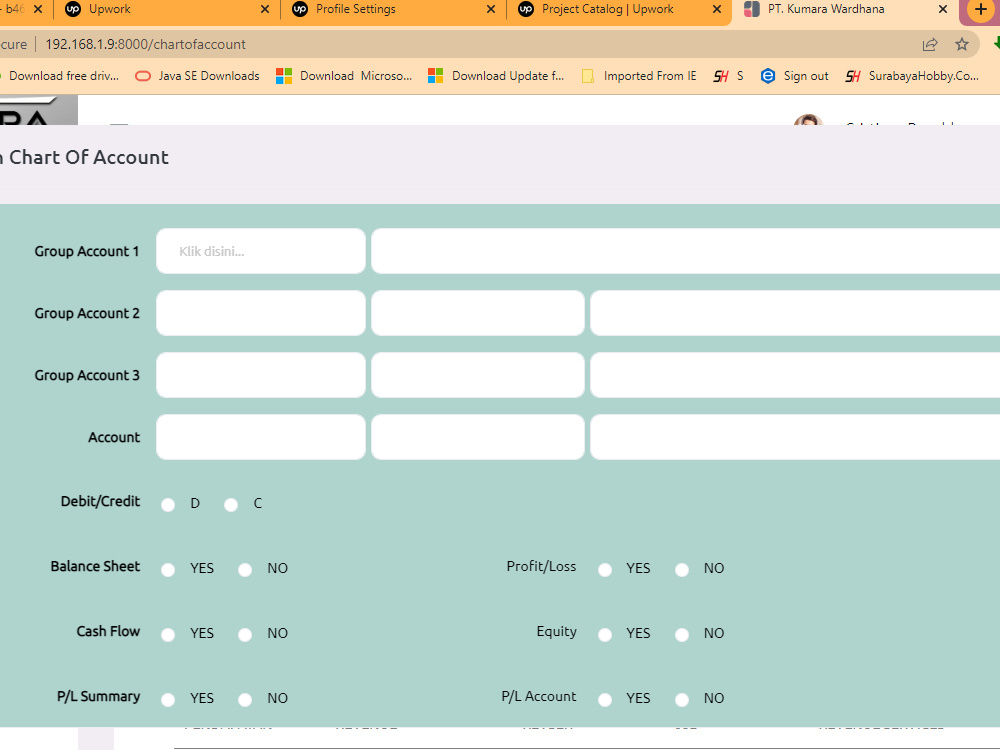
Task: Bookmark this page with star icon
Action: tap(962, 45)
